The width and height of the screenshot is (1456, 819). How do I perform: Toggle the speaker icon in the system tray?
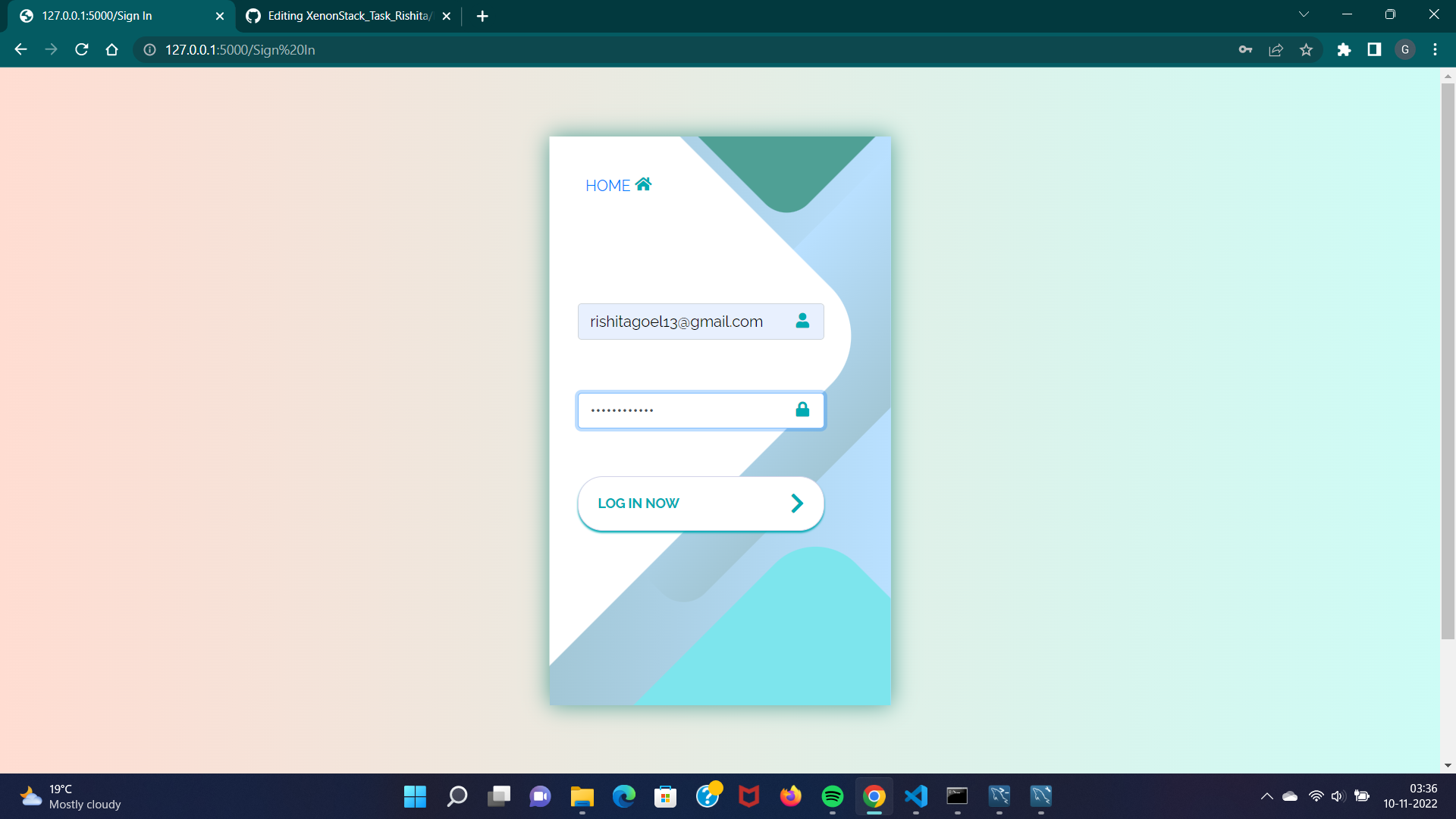click(1337, 796)
